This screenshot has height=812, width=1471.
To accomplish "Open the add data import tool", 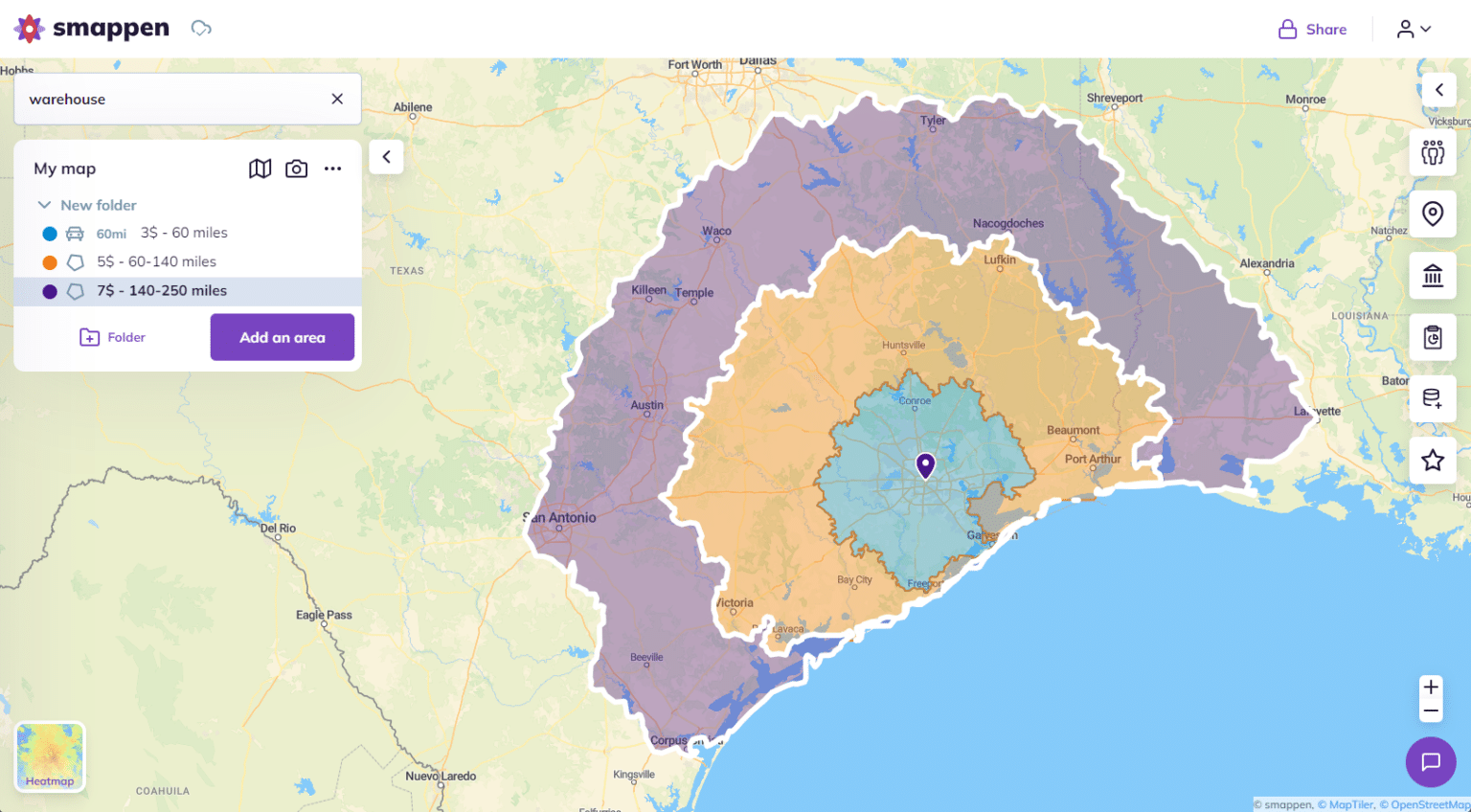I will [1433, 398].
